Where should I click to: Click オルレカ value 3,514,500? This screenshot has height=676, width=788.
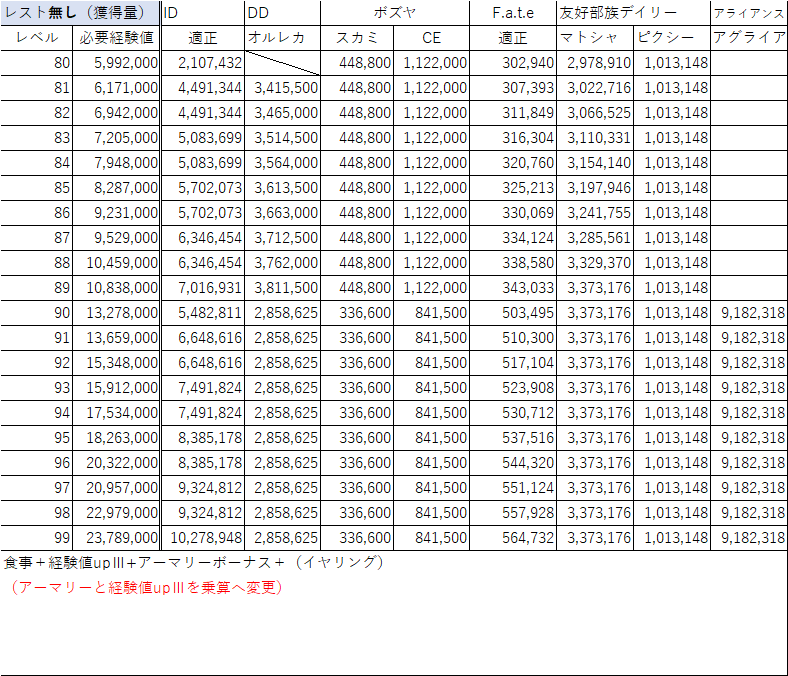point(282,138)
